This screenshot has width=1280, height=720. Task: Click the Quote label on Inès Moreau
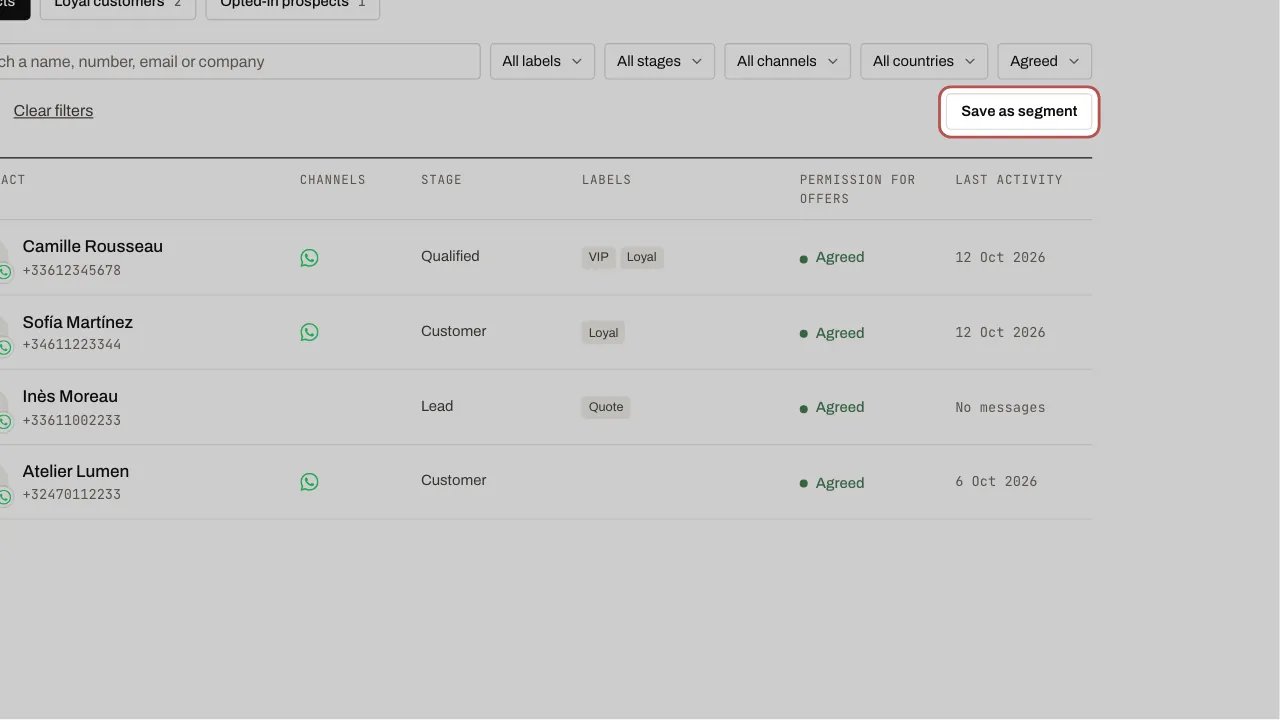[606, 407]
